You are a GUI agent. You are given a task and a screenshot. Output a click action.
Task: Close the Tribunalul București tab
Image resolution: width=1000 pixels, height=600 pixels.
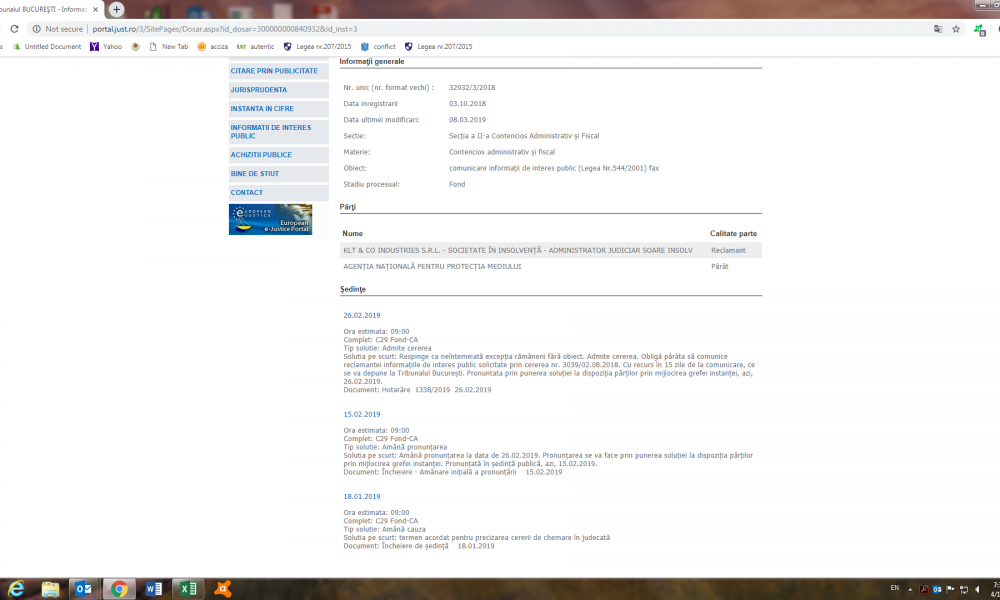[x=95, y=10]
